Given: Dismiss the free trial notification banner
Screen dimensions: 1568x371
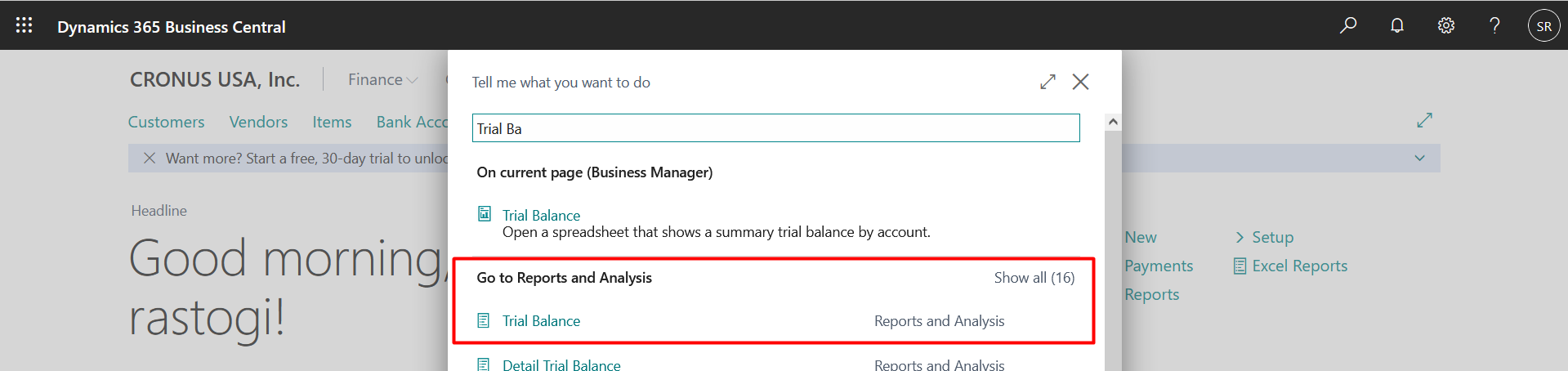Looking at the screenshot, I should [150, 158].
